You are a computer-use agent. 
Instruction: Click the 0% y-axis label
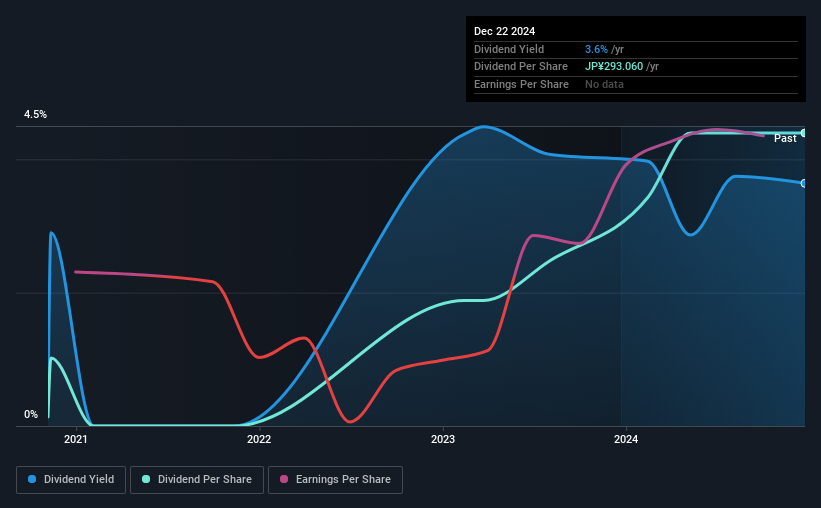coord(31,414)
